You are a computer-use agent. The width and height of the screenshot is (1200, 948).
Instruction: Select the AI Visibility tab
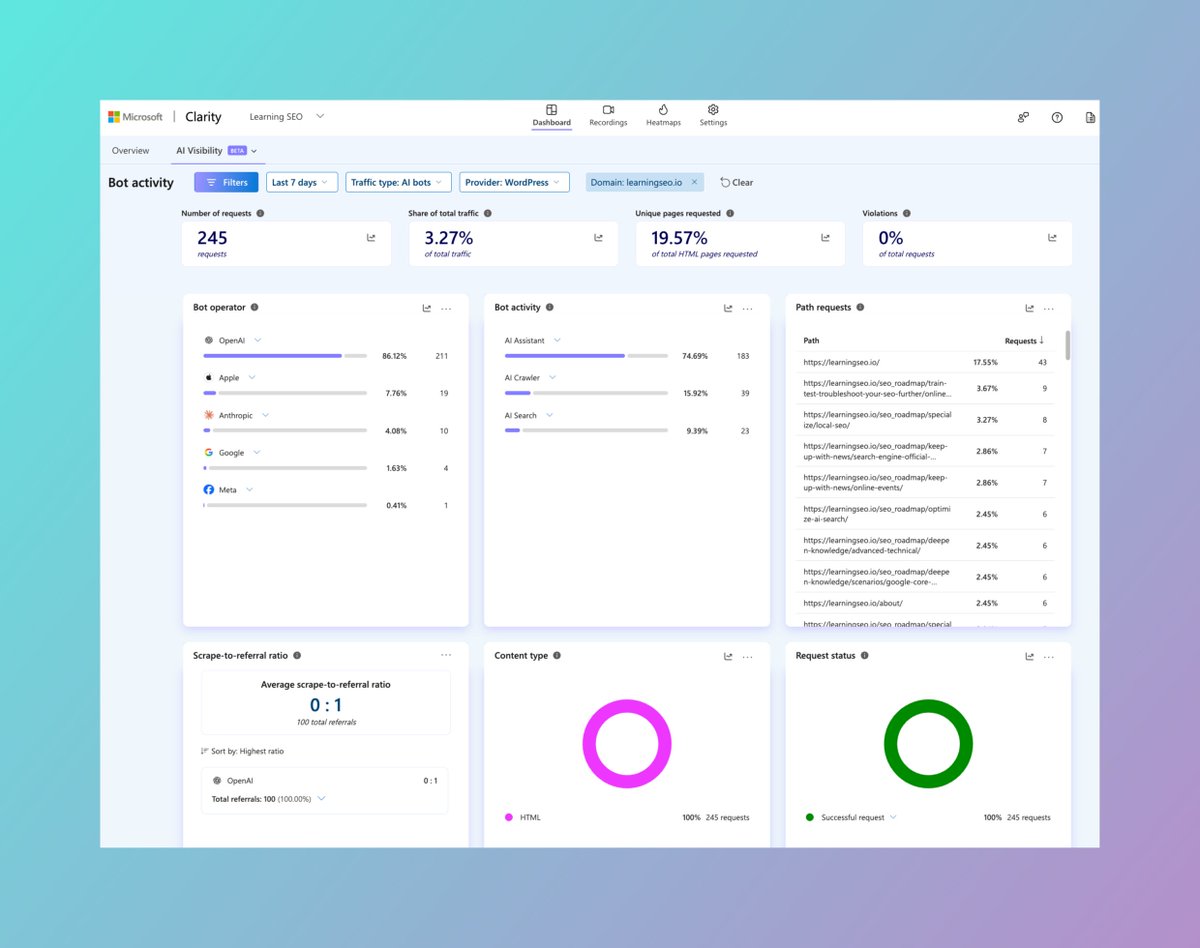216,151
